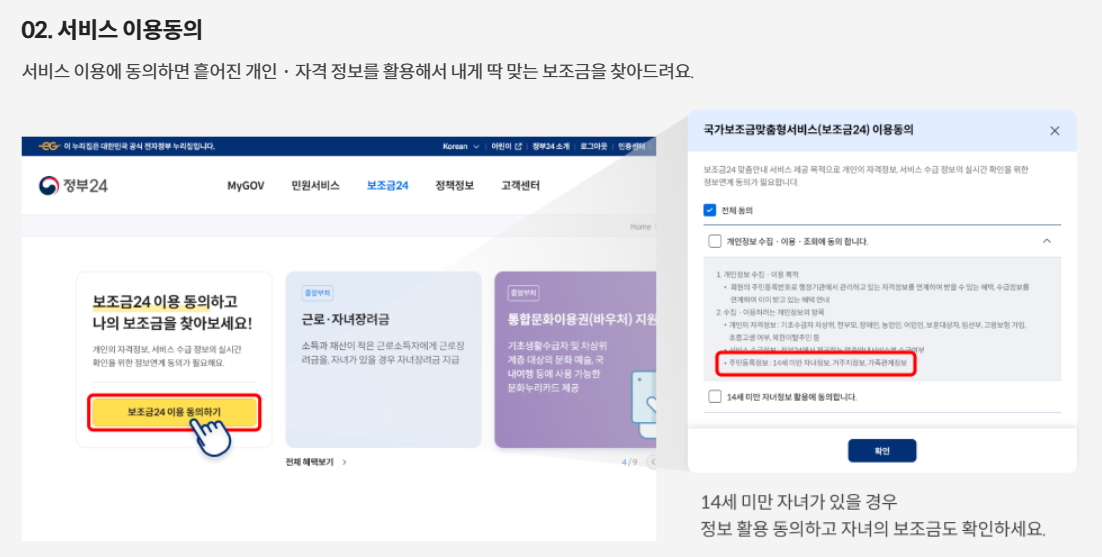The image size is (1102, 557).
Task: Uncheck the 전체 동의 checkbox
Action: [709, 210]
